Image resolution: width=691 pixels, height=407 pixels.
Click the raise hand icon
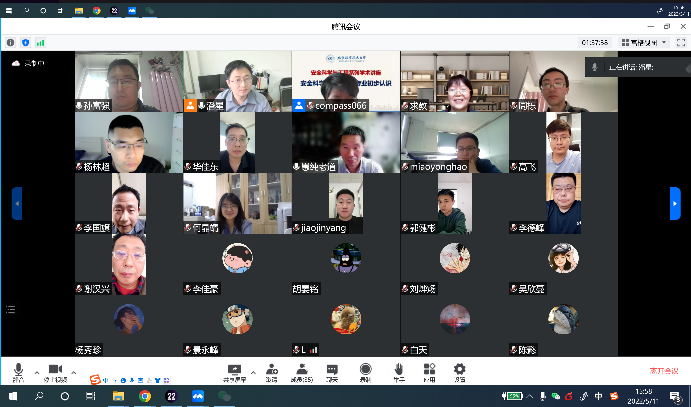pos(397,370)
